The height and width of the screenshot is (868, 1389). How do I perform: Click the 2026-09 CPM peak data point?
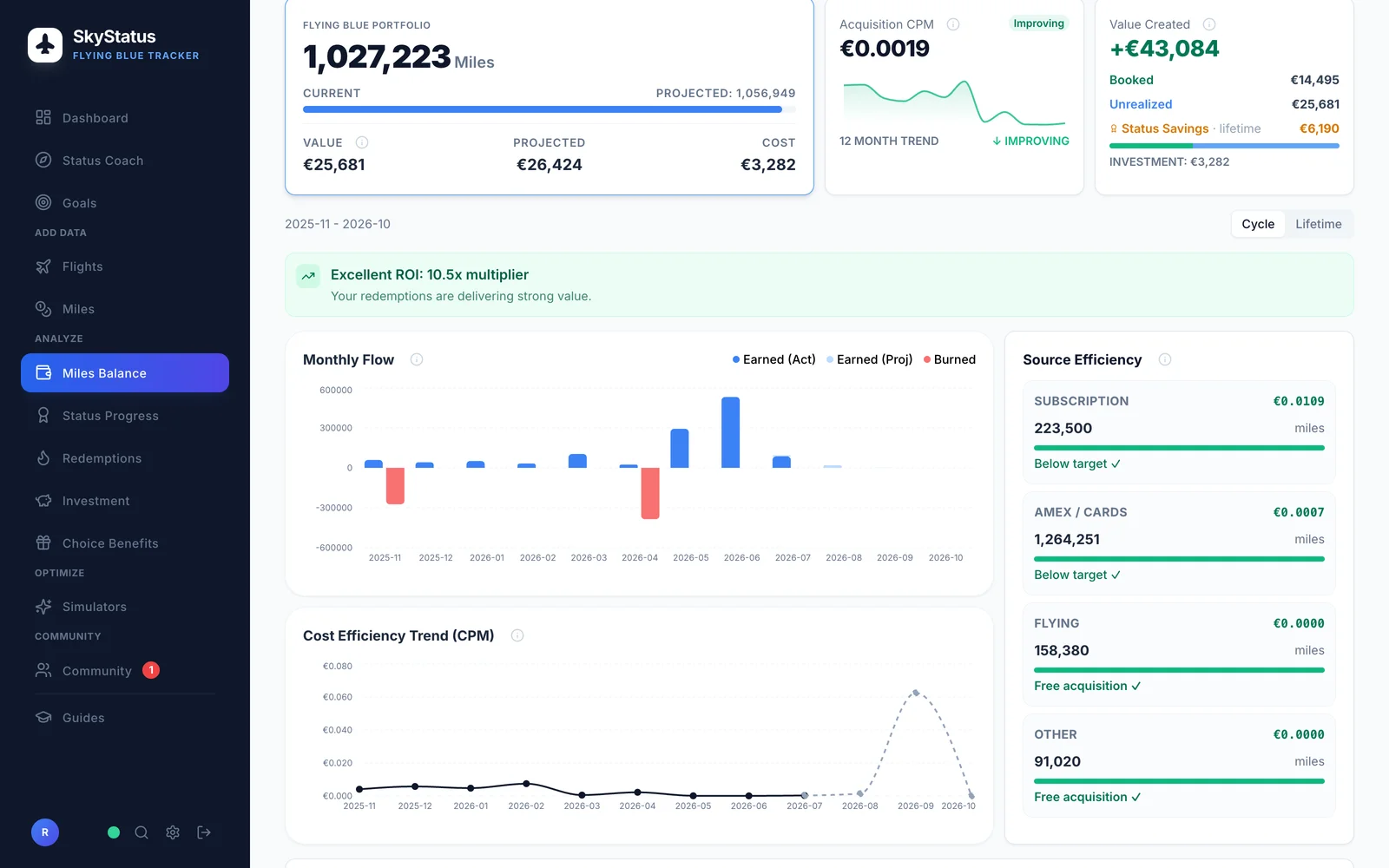916,693
